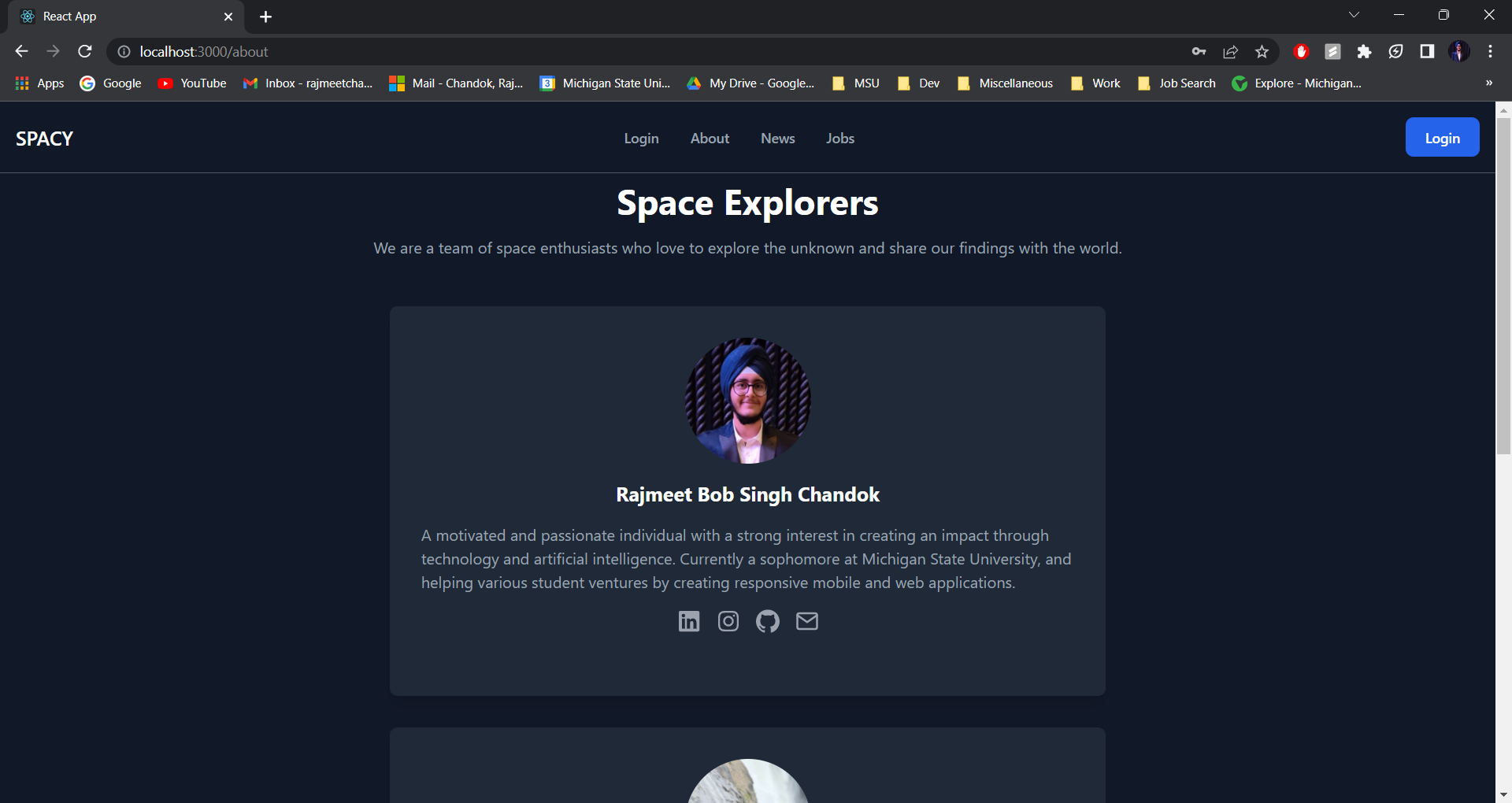Open the My Drive - Google bookmark
The width and height of the screenshot is (1512, 803).
[x=751, y=83]
